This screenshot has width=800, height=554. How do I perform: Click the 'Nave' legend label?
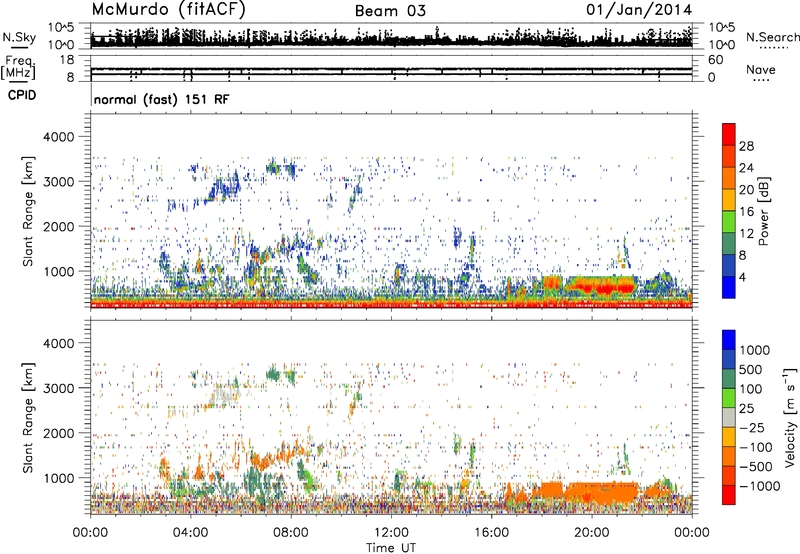click(x=761, y=70)
